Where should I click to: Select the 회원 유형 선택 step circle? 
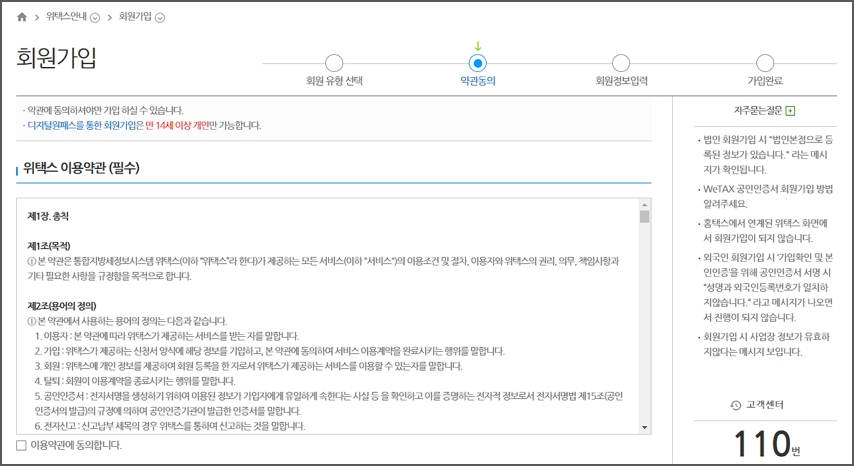[x=334, y=63]
